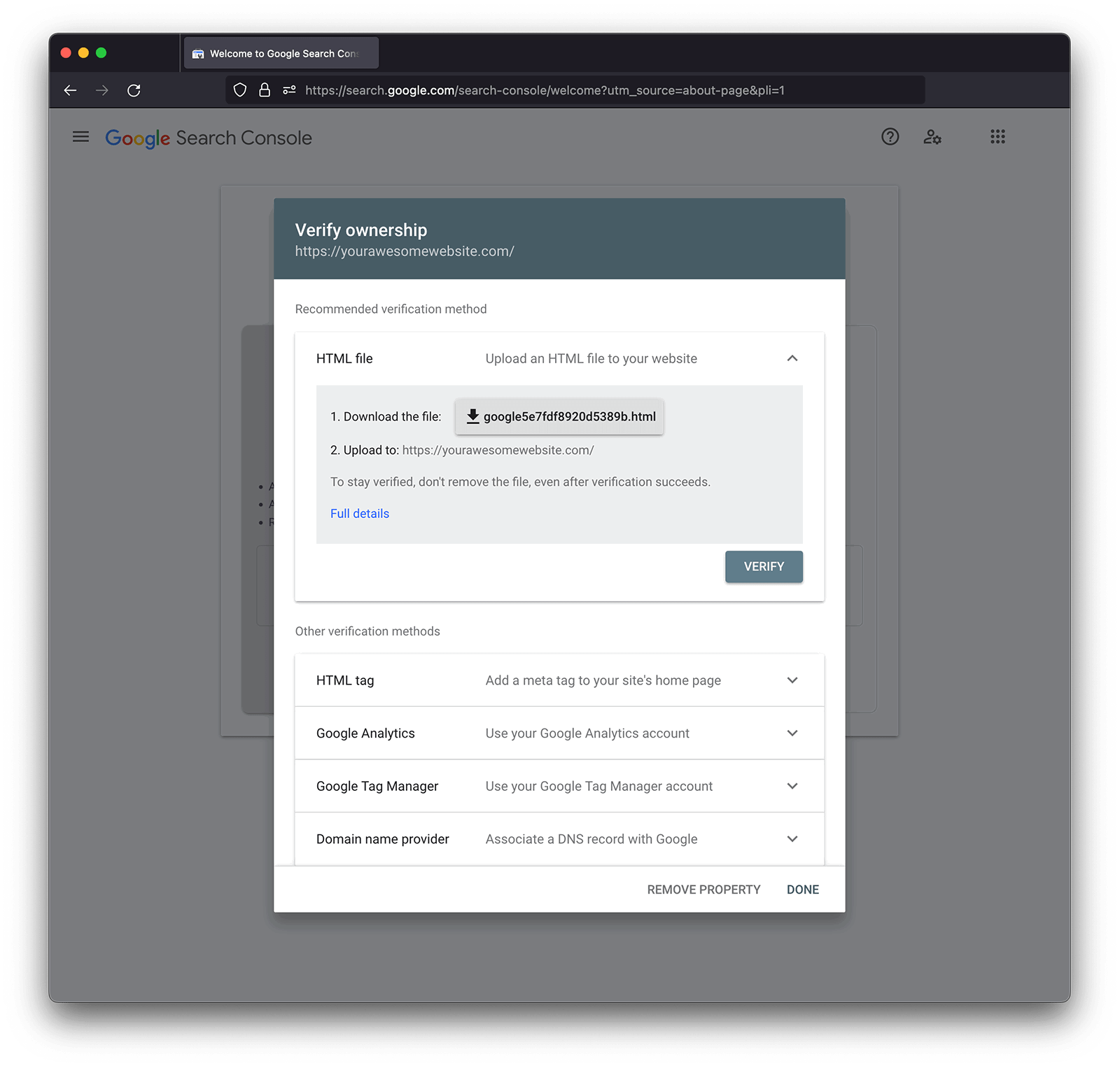The height and width of the screenshot is (1068, 1120).
Task: Click the upload URL https://yourawesomewebsite.com/ text
Action: coord(498,450)
